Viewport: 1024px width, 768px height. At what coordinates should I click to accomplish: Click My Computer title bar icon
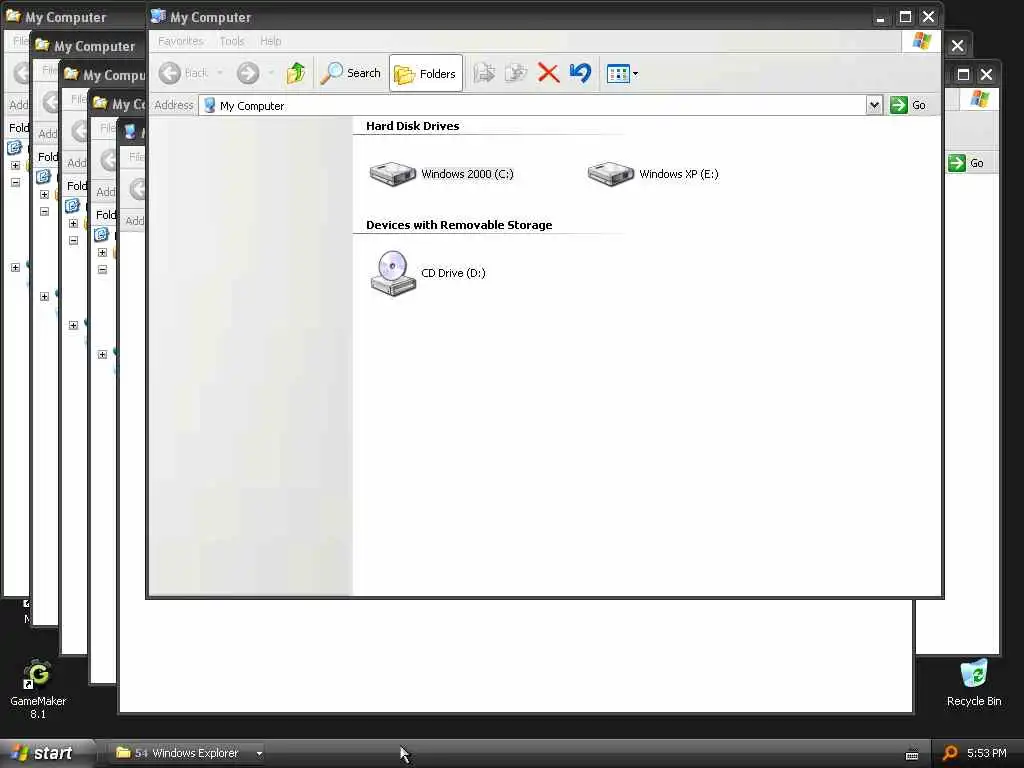(x=158, y=16)
